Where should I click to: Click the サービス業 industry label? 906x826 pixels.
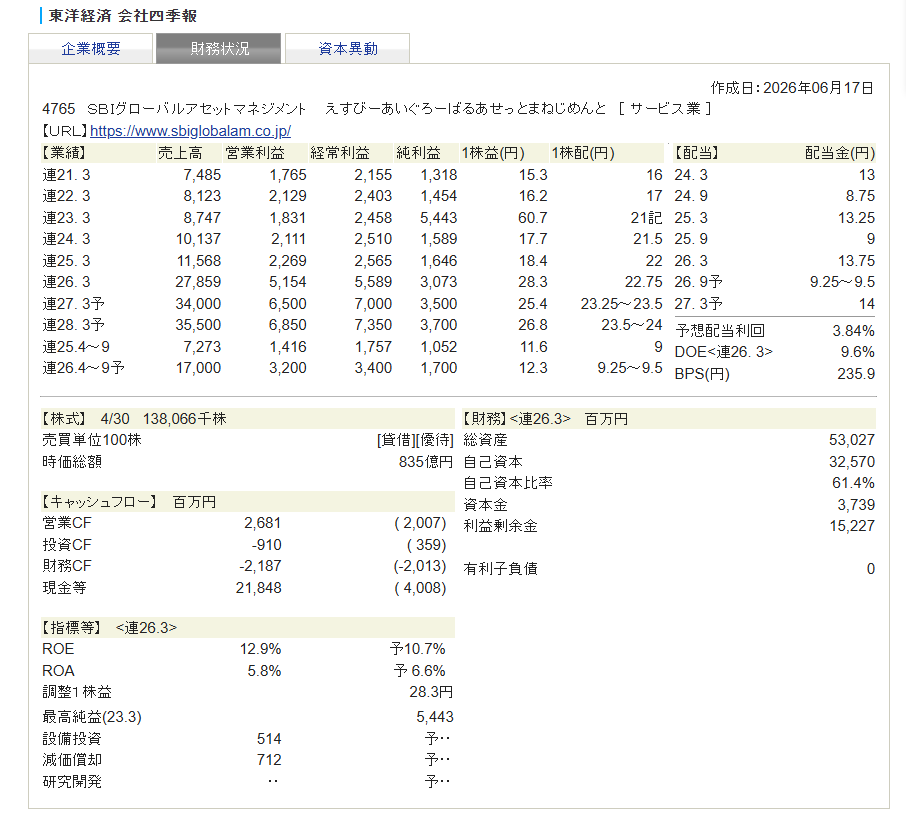(x=665, y=109)
